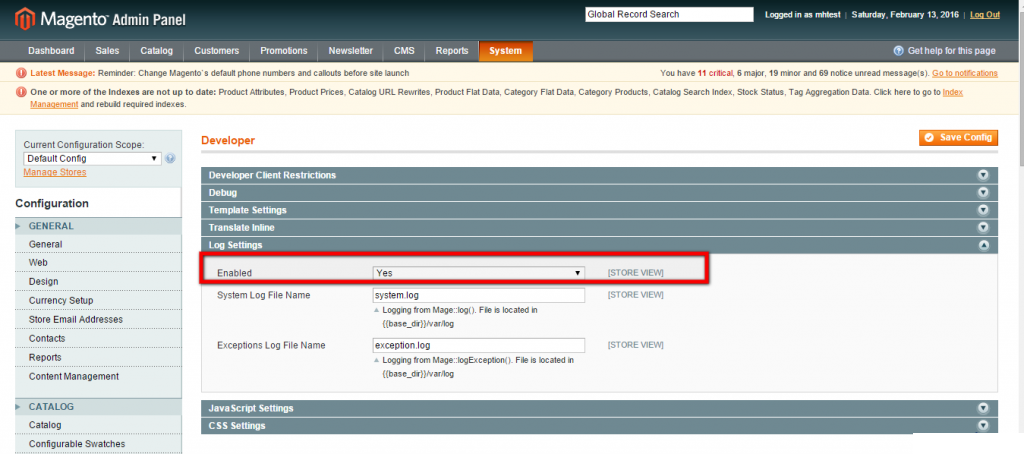Click the scope help icon beside Default Config

pyautogui.click(x=170, y=158)
